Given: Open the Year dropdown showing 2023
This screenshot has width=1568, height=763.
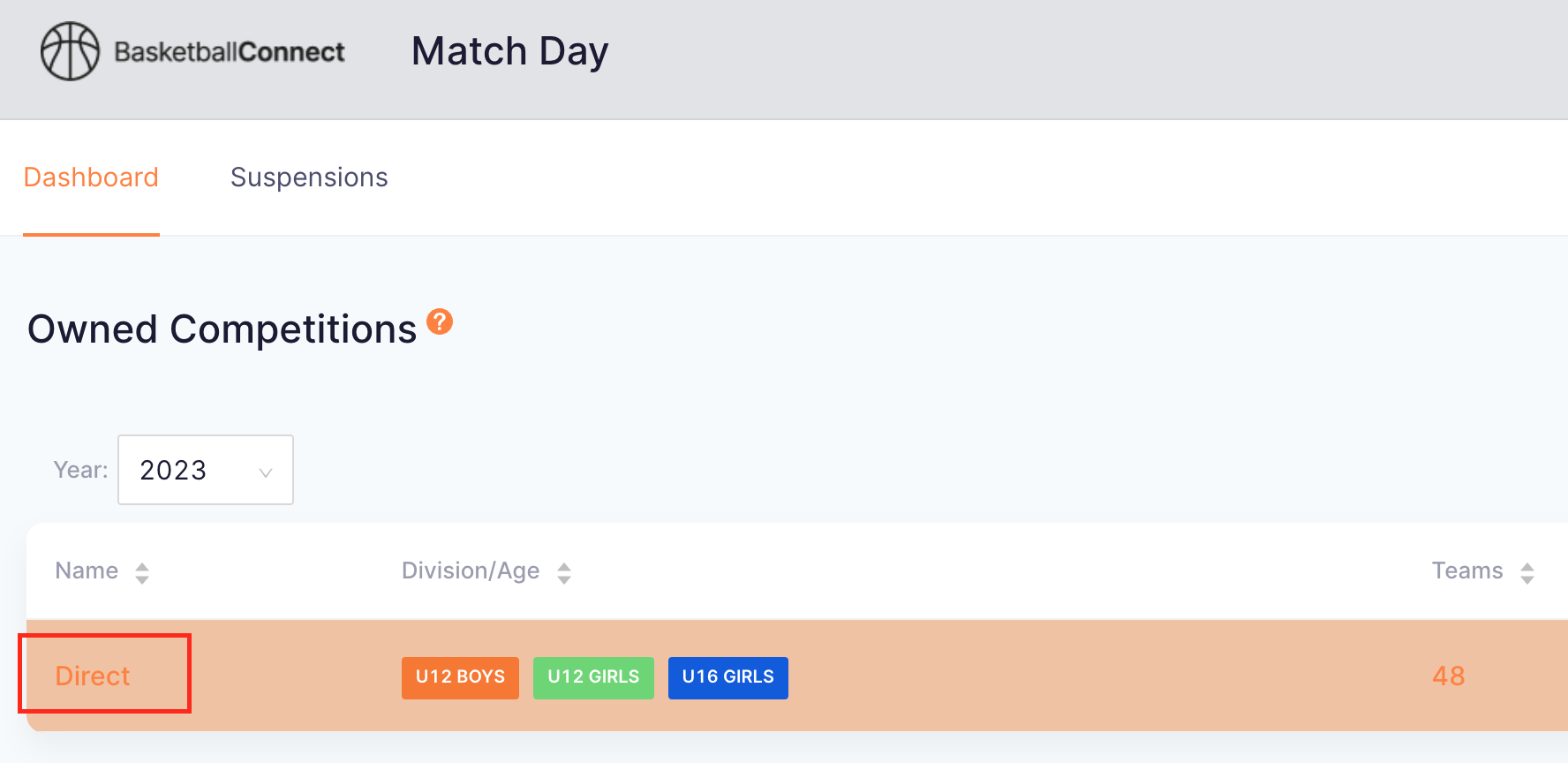Looking at the screenshot, I should [x=206, y=470].
